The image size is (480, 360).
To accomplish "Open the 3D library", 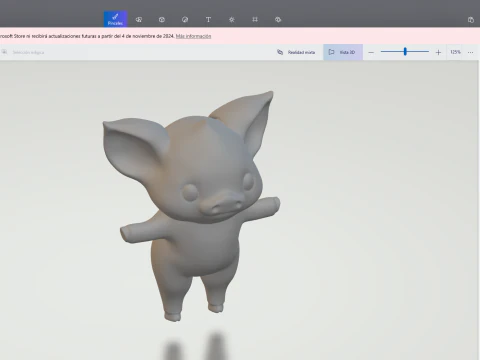I will point(278,20).
